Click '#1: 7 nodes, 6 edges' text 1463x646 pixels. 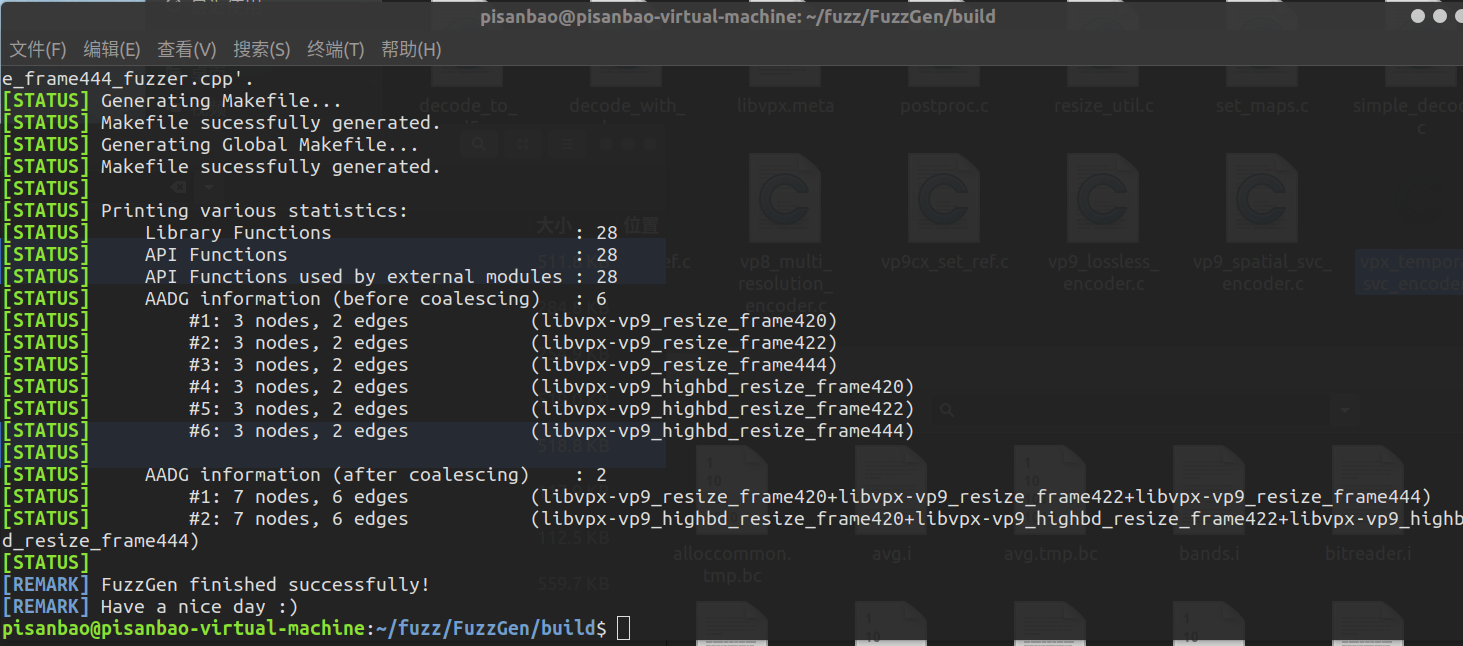(298, 497)
